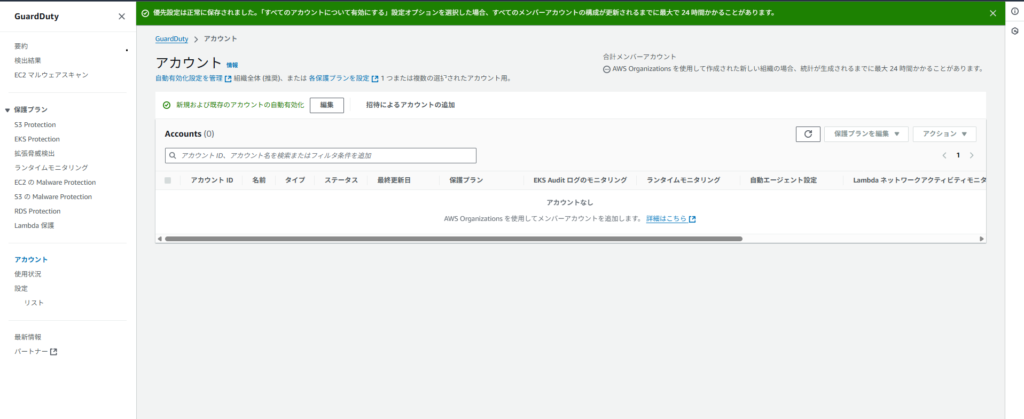The width and height of the screenshot is (1024, 419).
Task: Open the clock history icon on right edge
Action: [1014, 31]
